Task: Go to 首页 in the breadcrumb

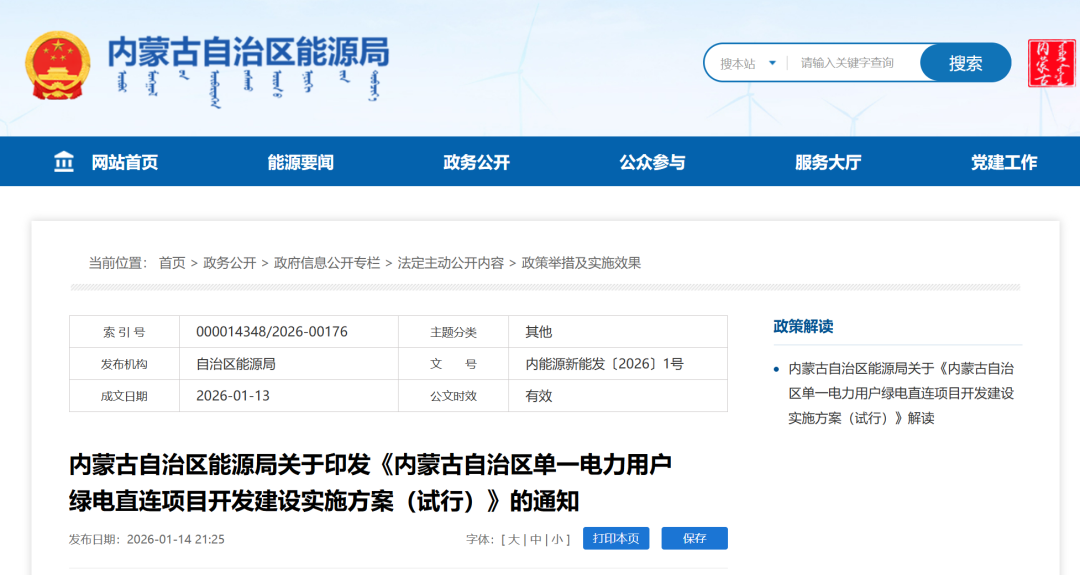Action: coord(172,263)
